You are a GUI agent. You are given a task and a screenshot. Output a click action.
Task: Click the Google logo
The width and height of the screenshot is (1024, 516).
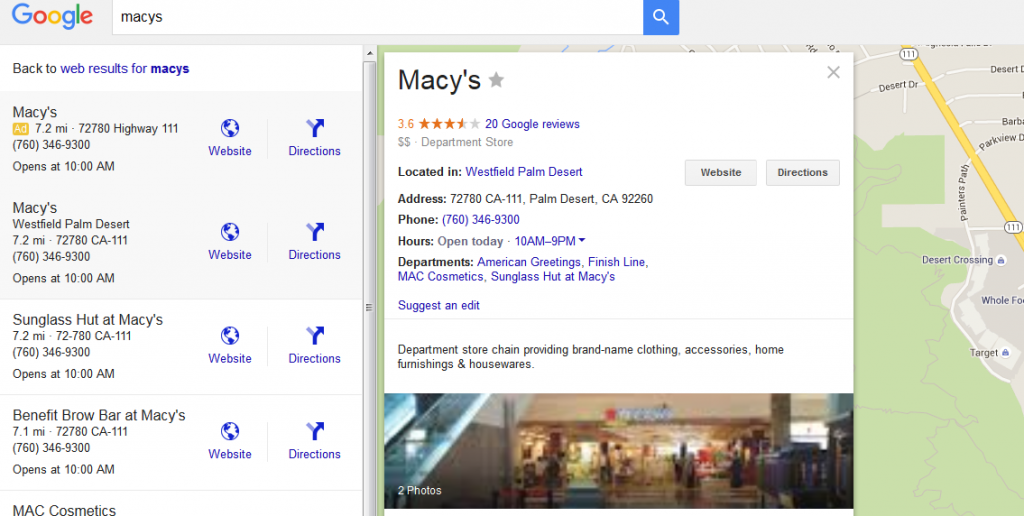pos(52,17)
